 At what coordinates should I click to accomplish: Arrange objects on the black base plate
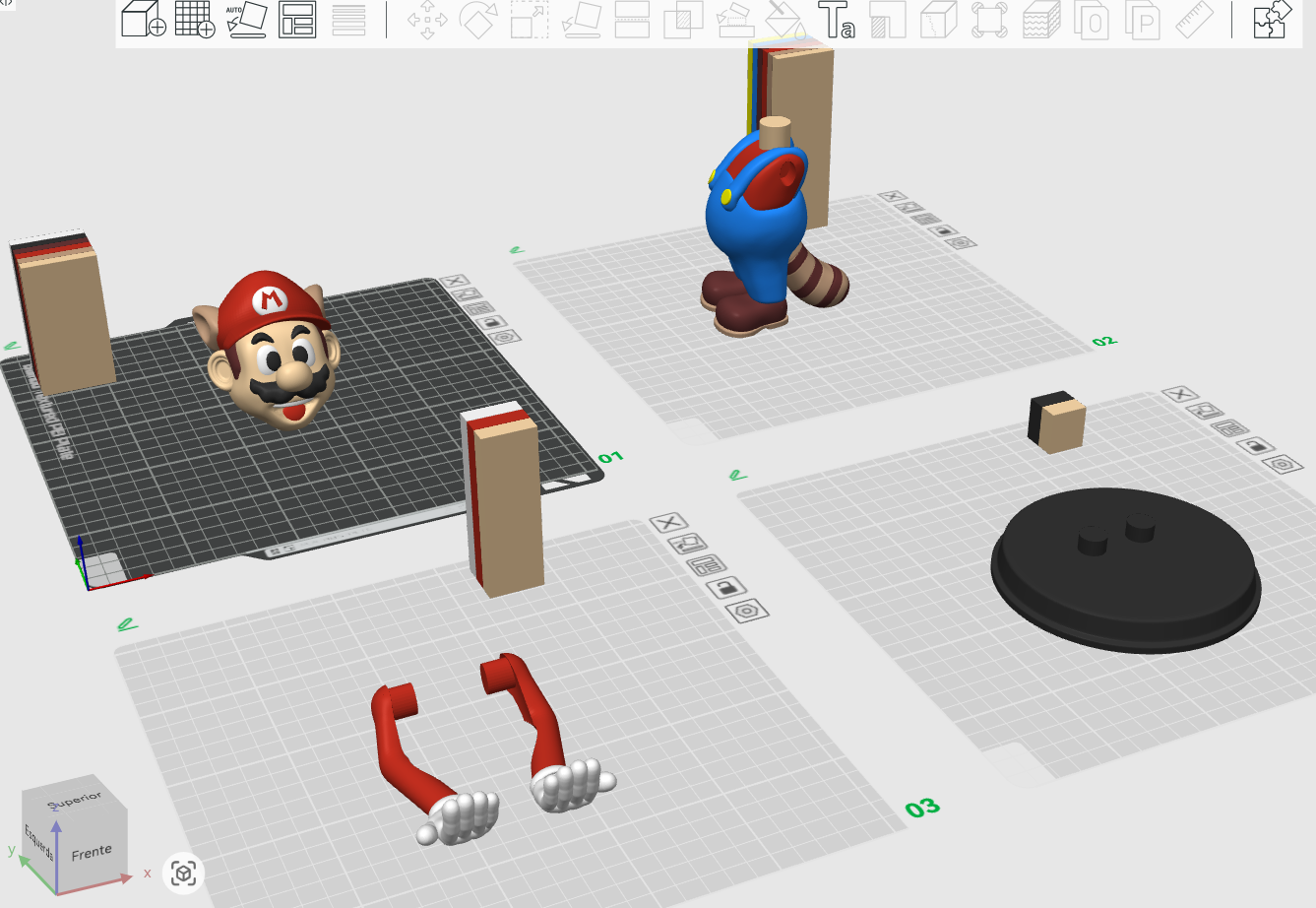pos(1230,428)
